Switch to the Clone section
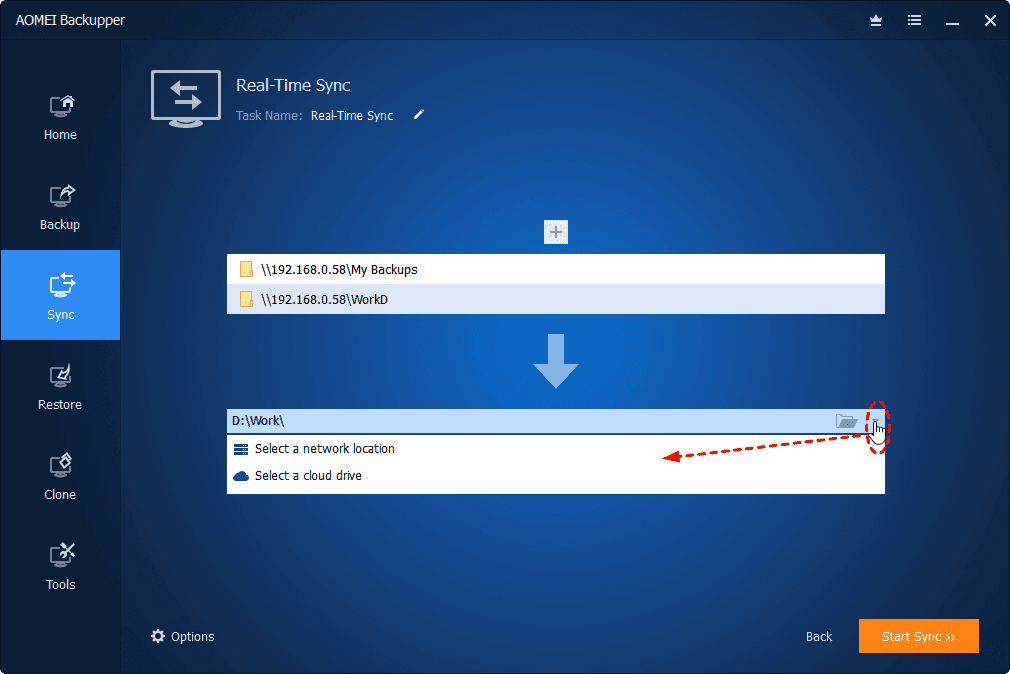1010x674 pixels. point(60,477)
